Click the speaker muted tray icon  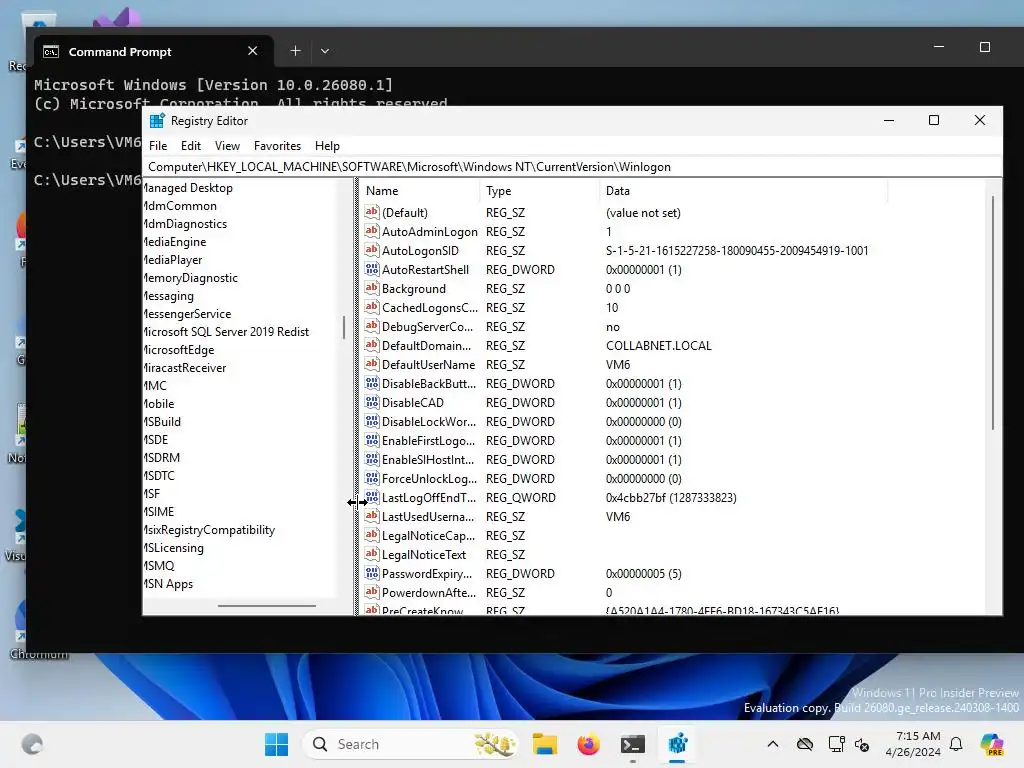pos(861,744)
